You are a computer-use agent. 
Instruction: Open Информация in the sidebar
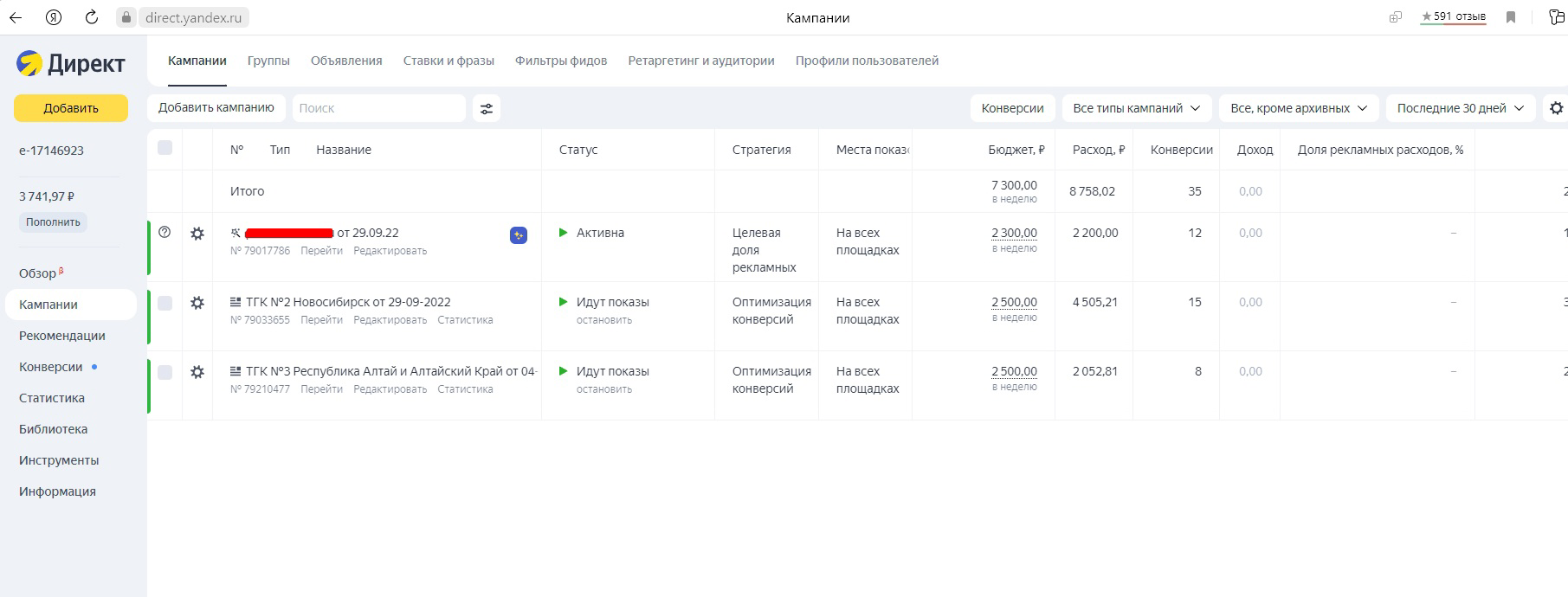coord(57,491)
